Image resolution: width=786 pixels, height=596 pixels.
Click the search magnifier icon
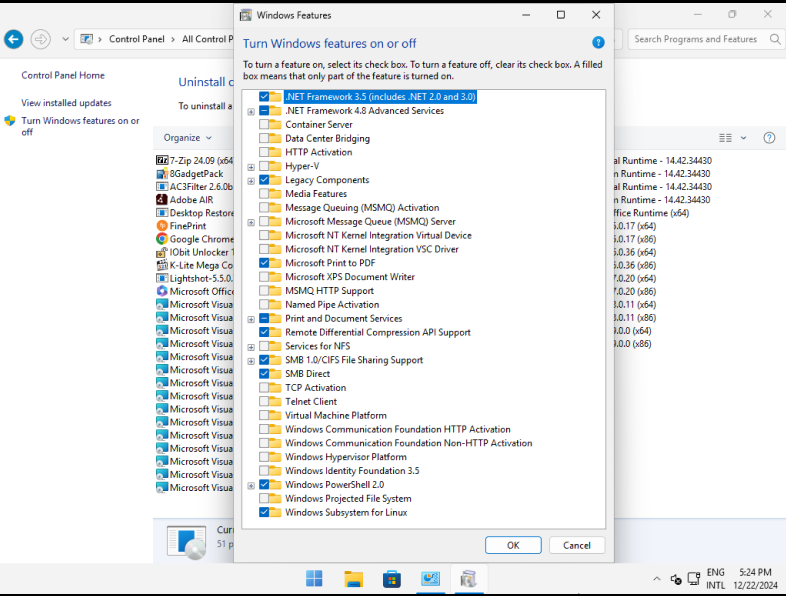(x=774, y=39)
